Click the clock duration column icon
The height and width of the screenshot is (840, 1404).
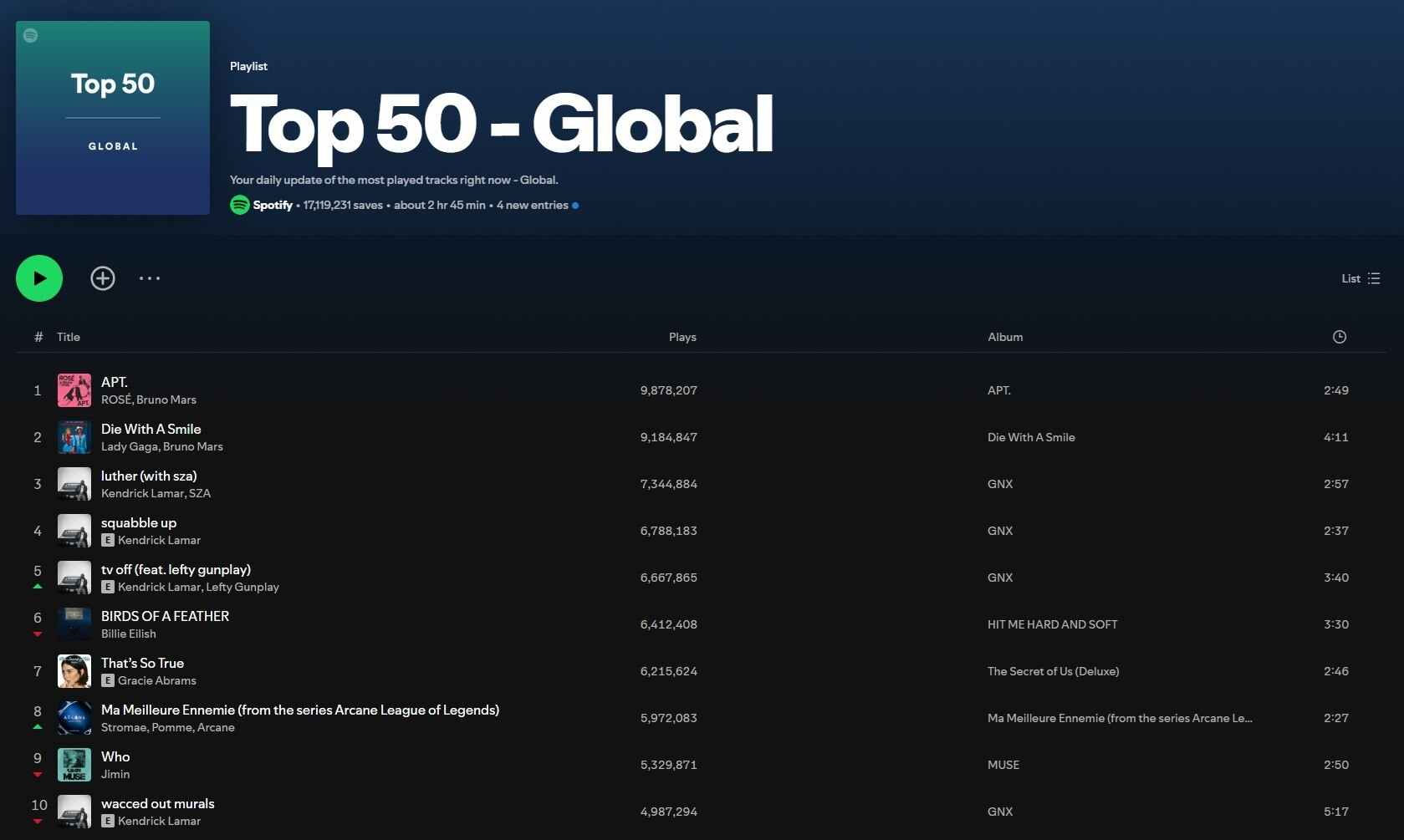[x=1339, y=337]
